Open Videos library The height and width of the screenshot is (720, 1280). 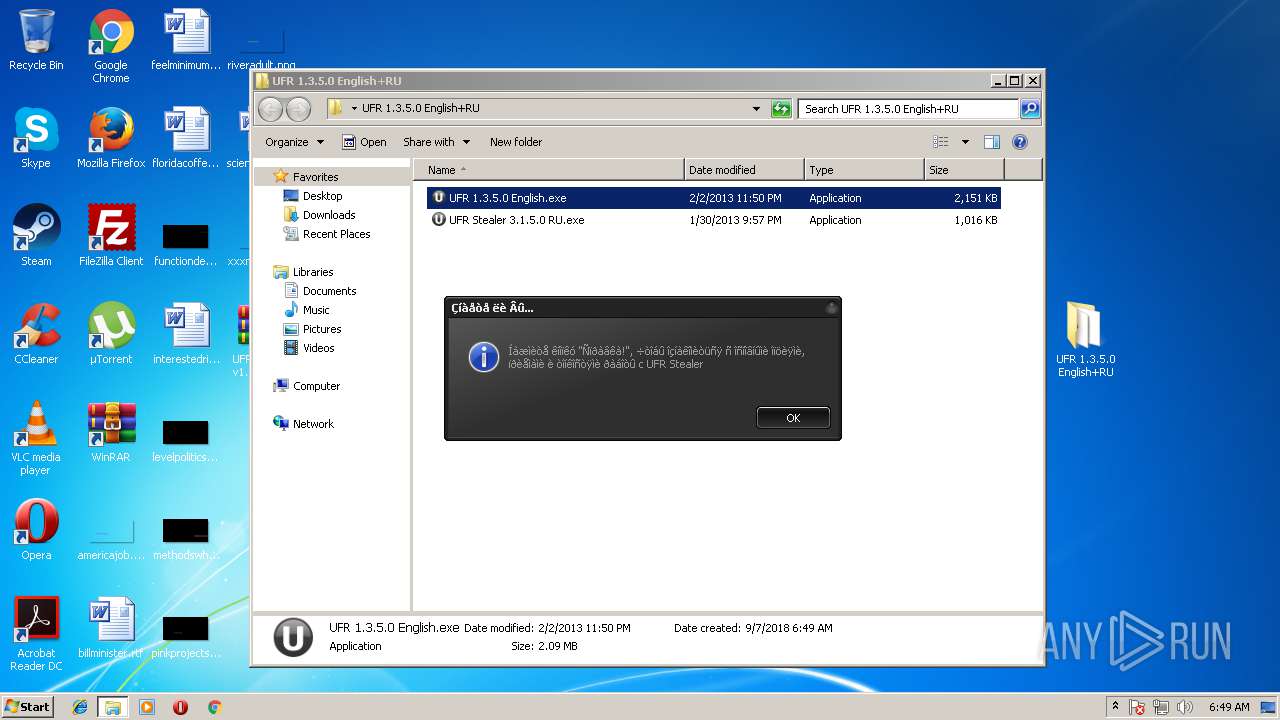click(x=318, y=348)
